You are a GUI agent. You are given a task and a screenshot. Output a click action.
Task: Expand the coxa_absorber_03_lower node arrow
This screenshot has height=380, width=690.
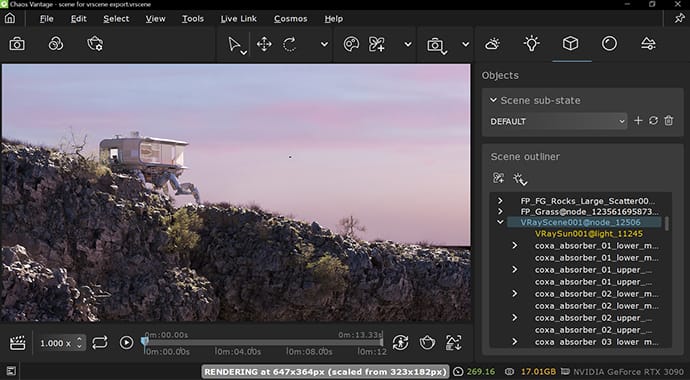click(514, 341)
